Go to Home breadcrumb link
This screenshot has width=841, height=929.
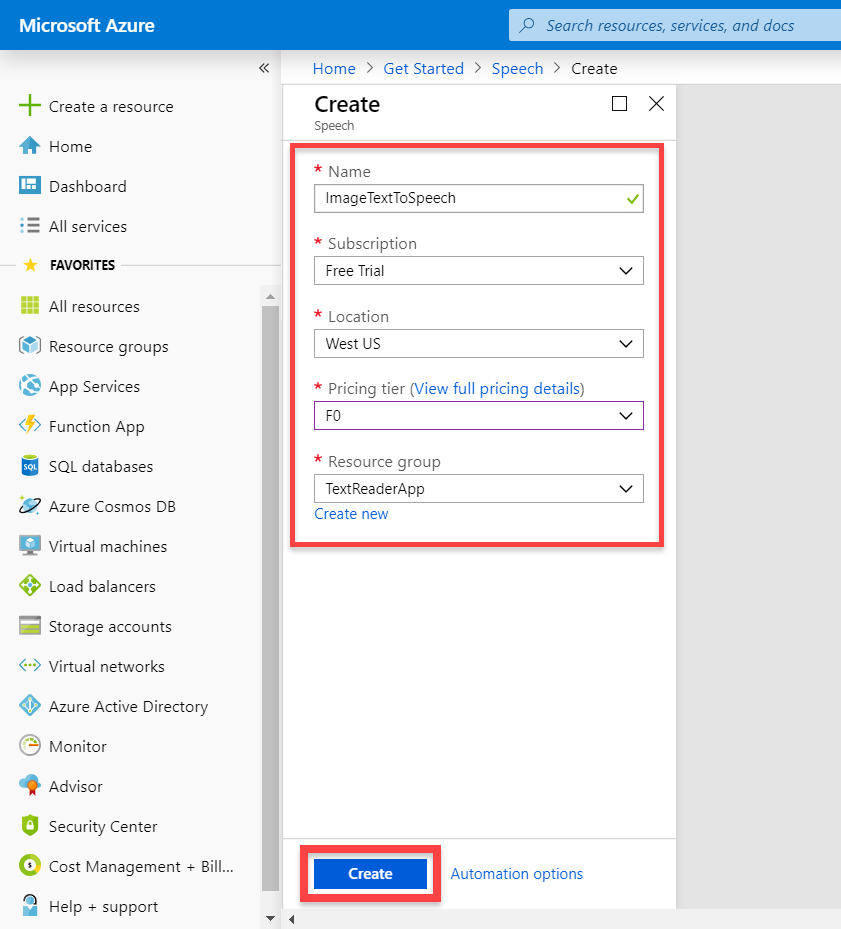click(x=334, y=69)
